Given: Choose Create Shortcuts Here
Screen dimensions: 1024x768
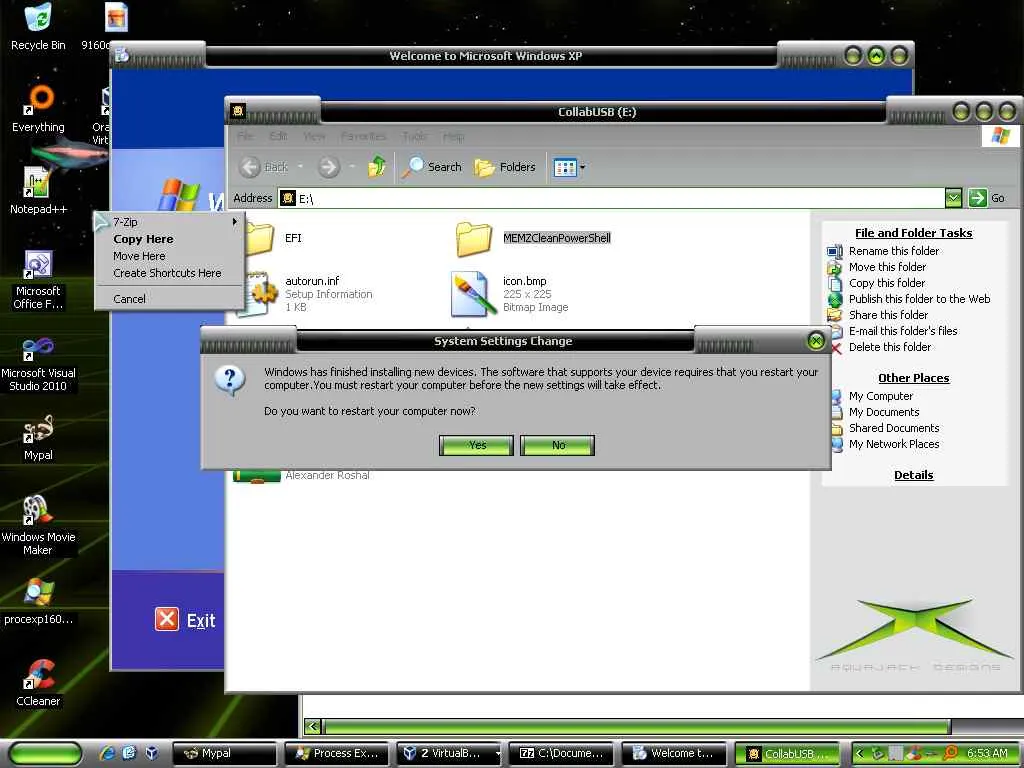Looking at the screenshot, I should [170, 273].
